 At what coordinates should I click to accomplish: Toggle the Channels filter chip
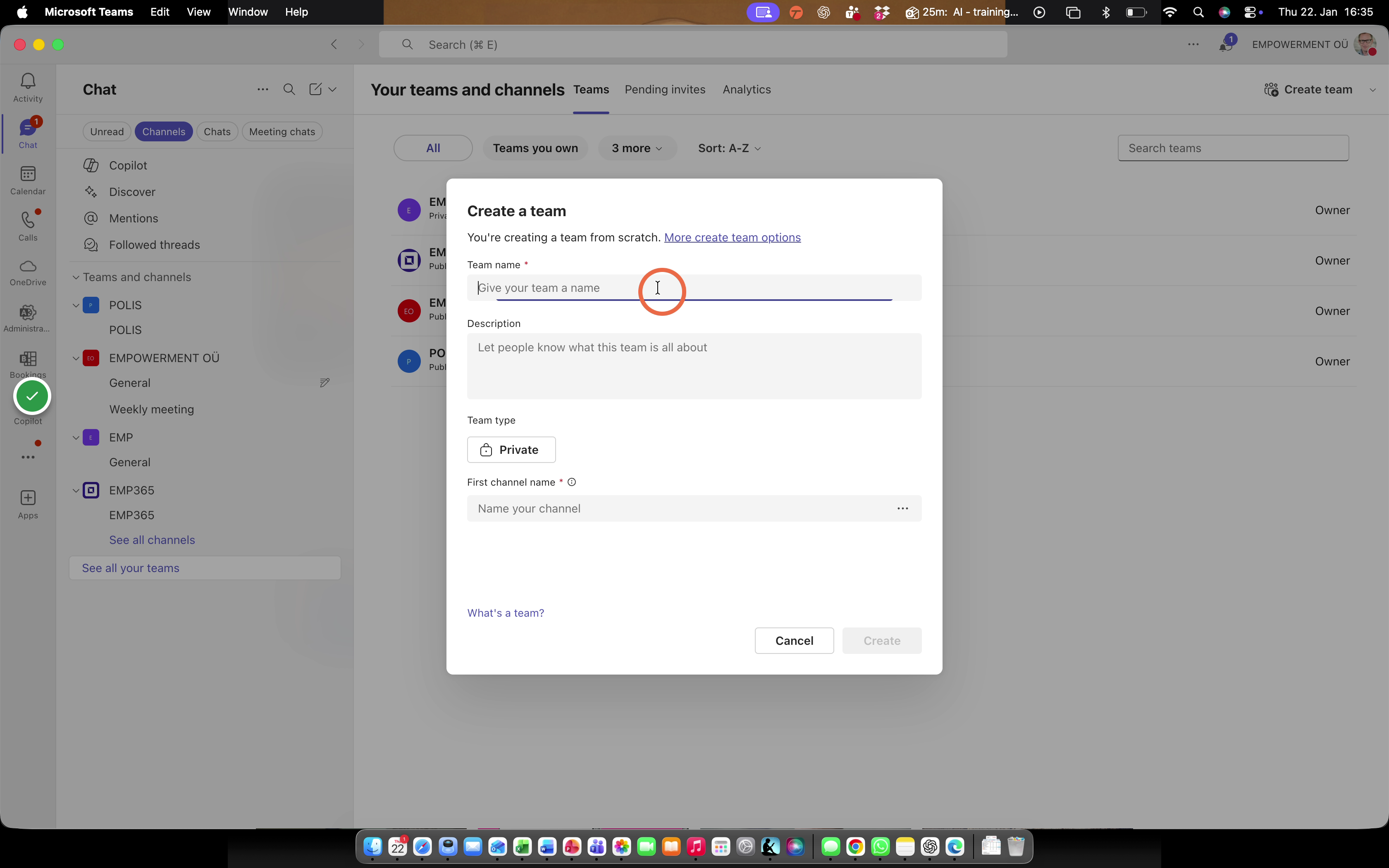point(164,131)
